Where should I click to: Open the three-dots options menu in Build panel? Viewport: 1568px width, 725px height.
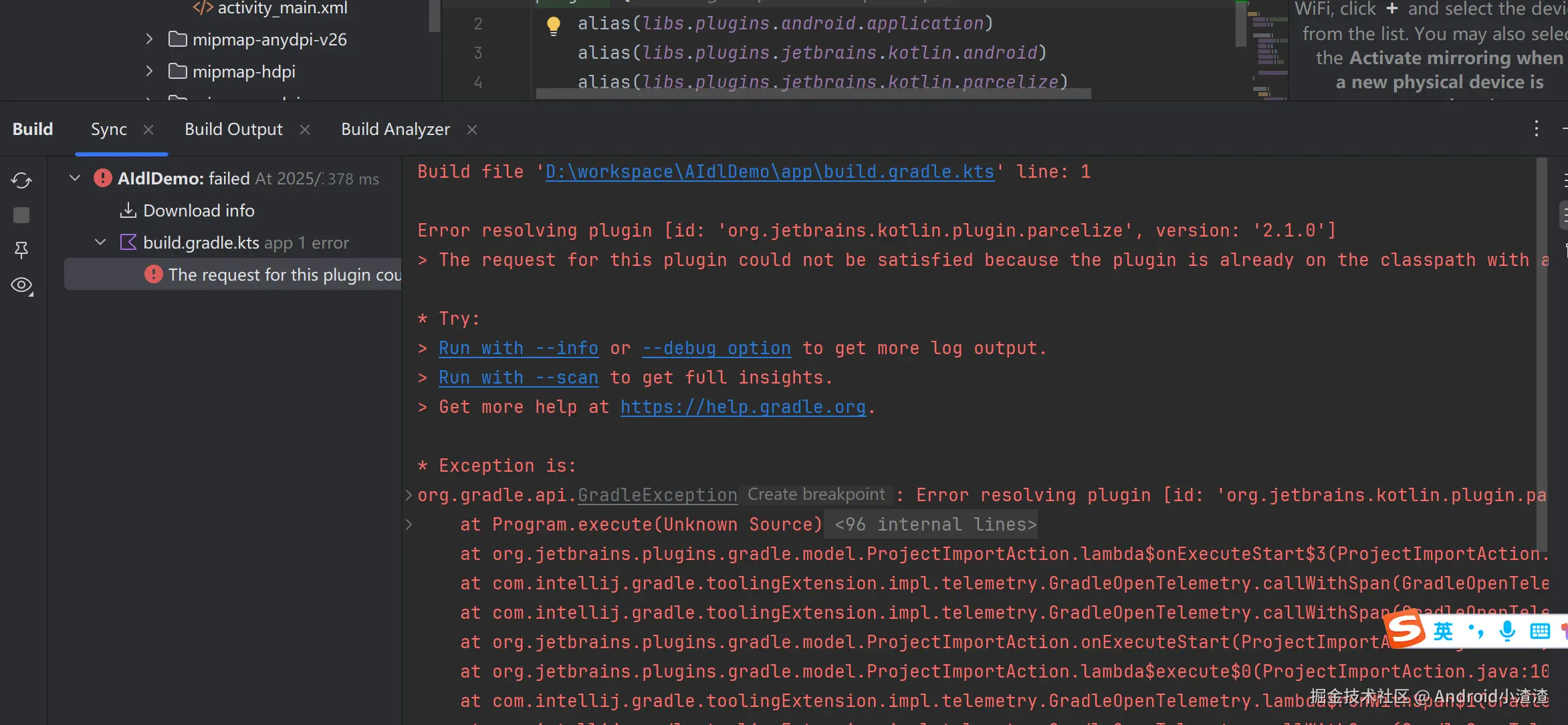[1536, 129]
